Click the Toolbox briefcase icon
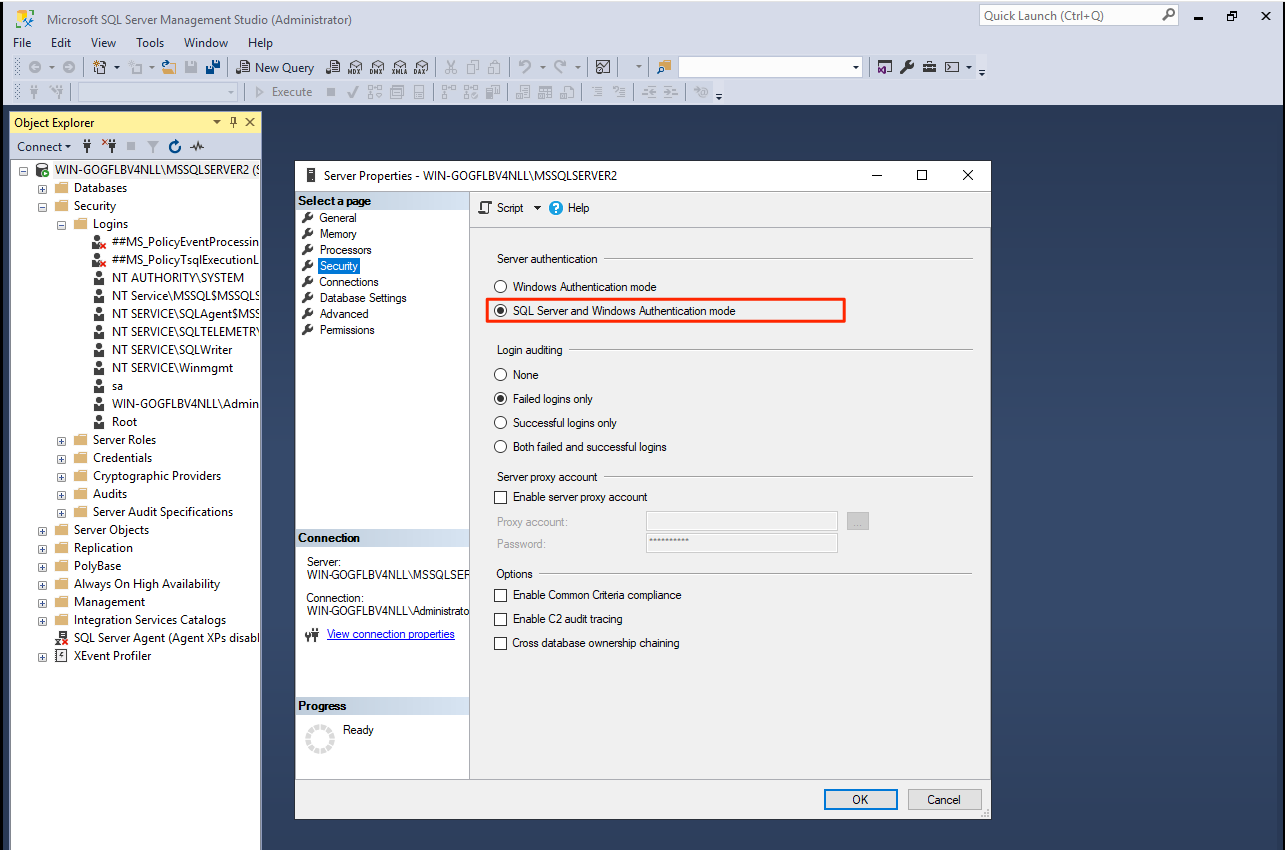The height and width of the screenshot is (850, 1285). tap(929, 67)
